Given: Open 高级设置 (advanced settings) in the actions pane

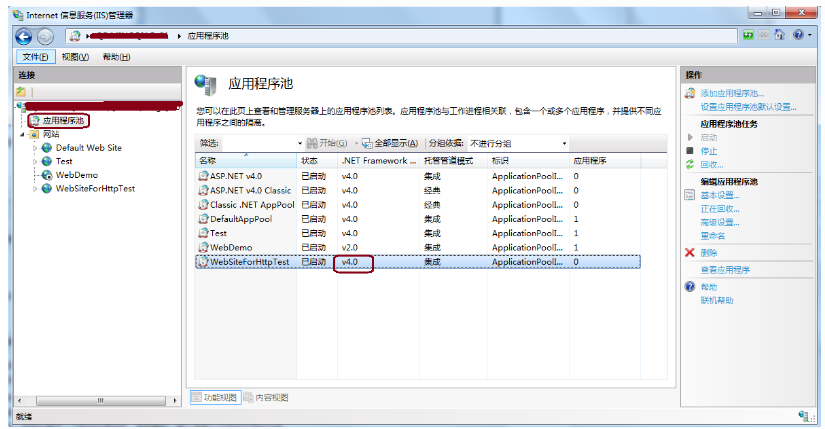Looking at the screenshot, I should pyautogui.click(x=719, y=222).
